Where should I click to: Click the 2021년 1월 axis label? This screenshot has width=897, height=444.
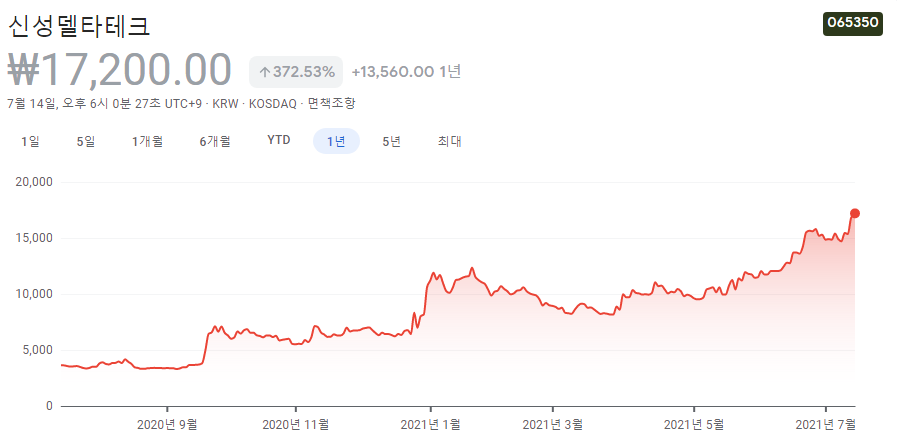click(430, 424)
